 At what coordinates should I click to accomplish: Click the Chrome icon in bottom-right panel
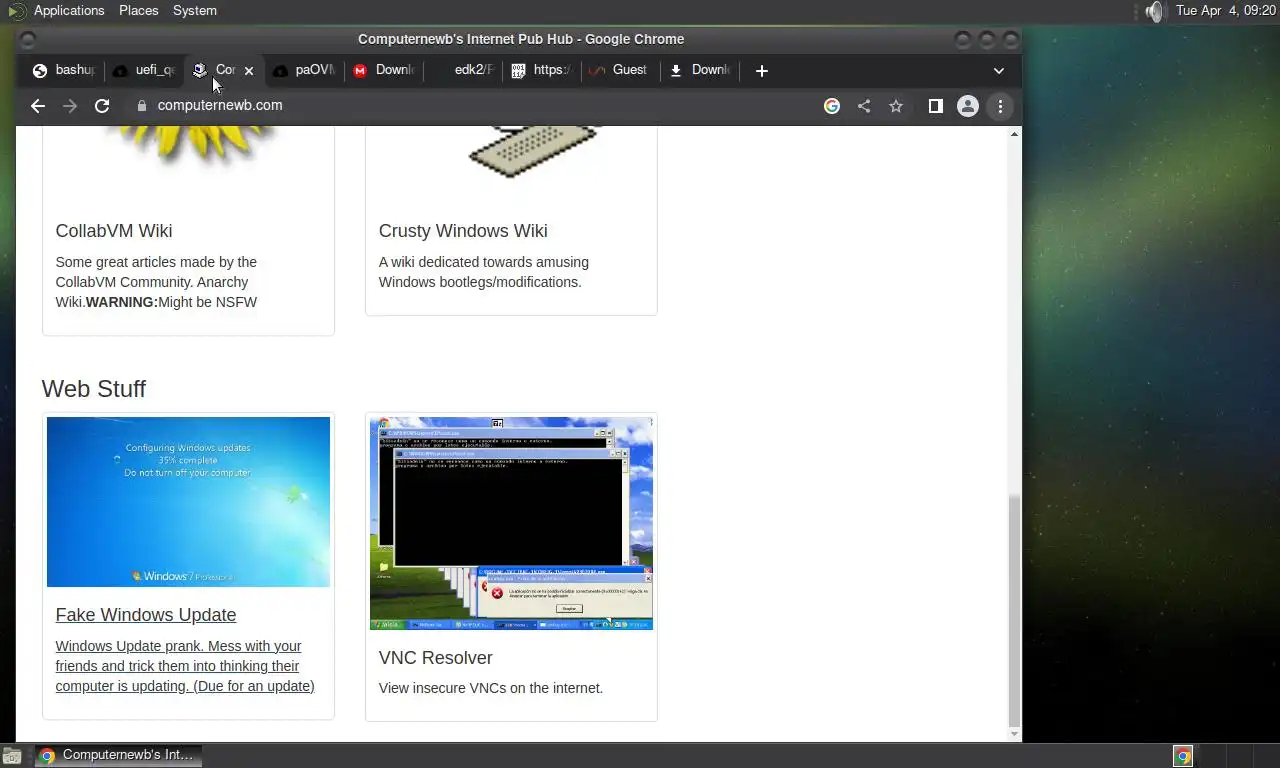pos(1183,756)
